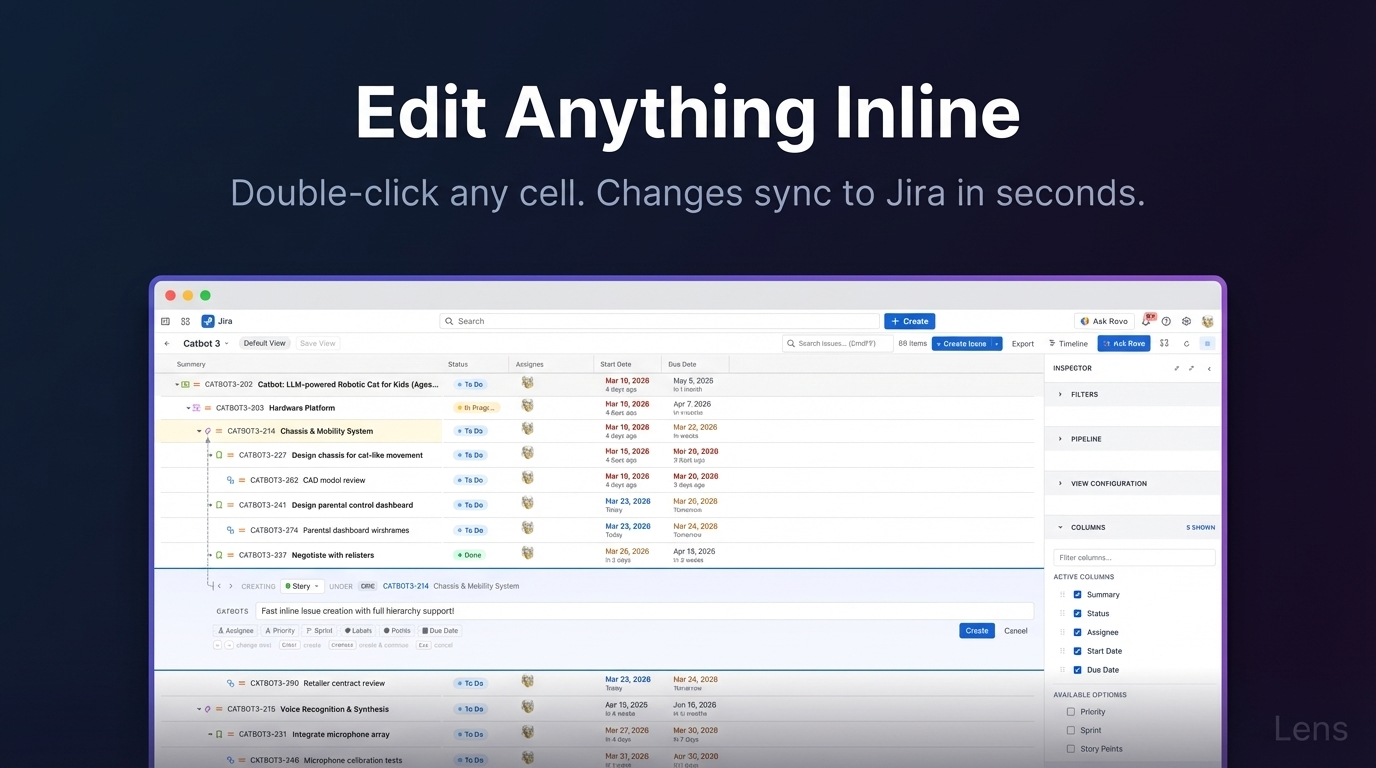The image size is (1376, 768).
Task: Open the notifications bell icon
Action: point(1146,321)
